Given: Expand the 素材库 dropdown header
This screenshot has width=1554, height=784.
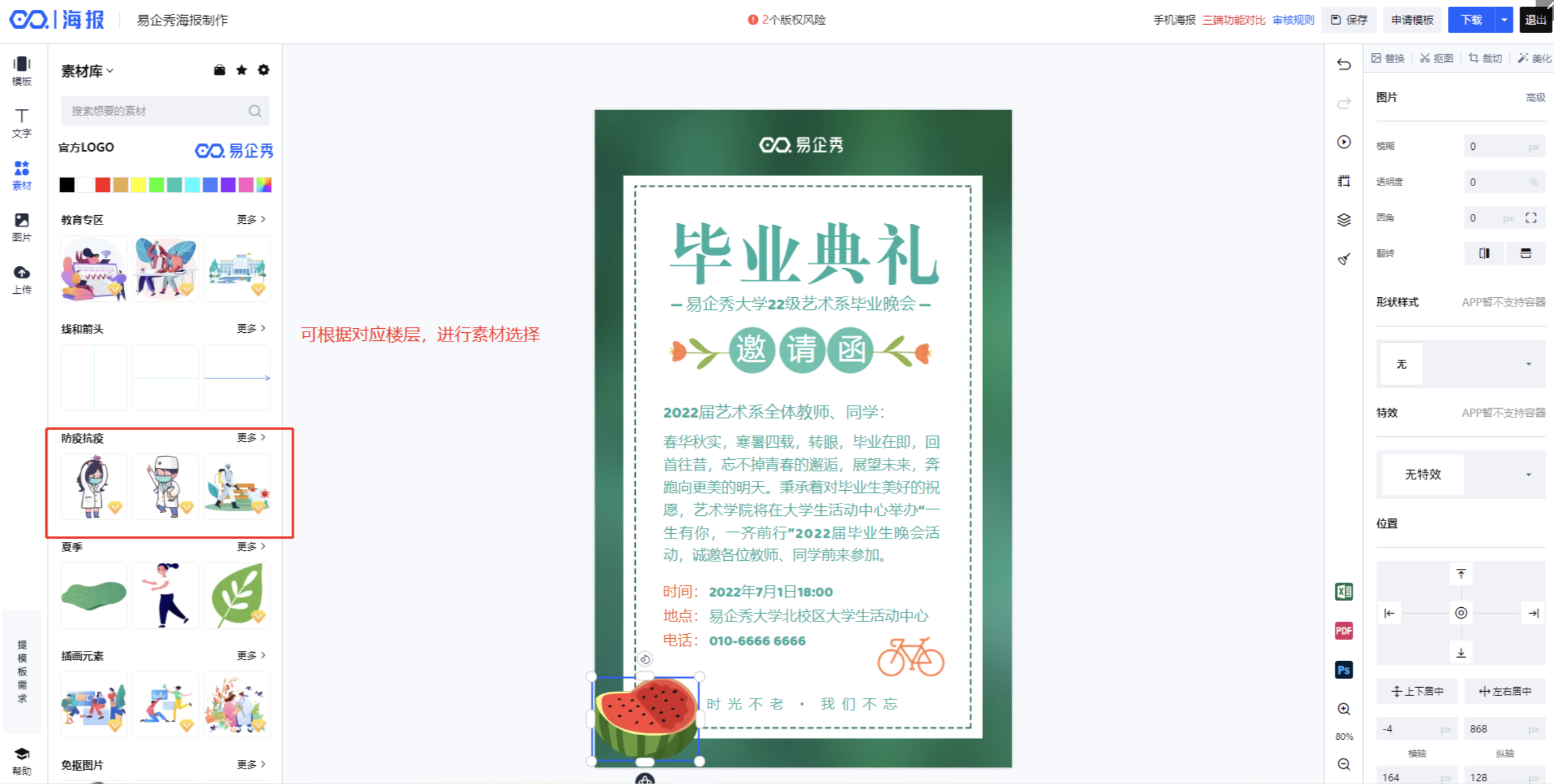Looking at the screenshot, I should [87, 71].
